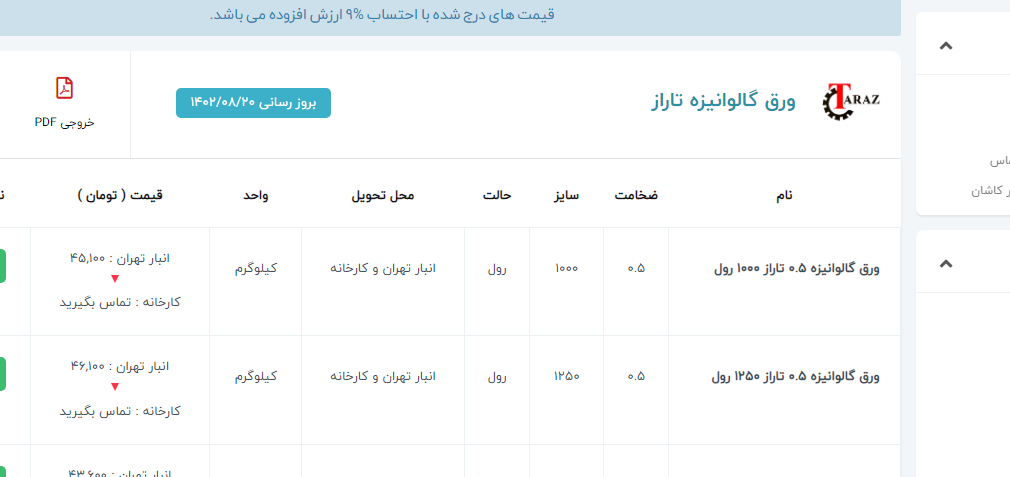Image resolution: width=1010 pixels, height=477 pixels.
Task: Click the red PDF export icon
Action: [x=64, y=88]
